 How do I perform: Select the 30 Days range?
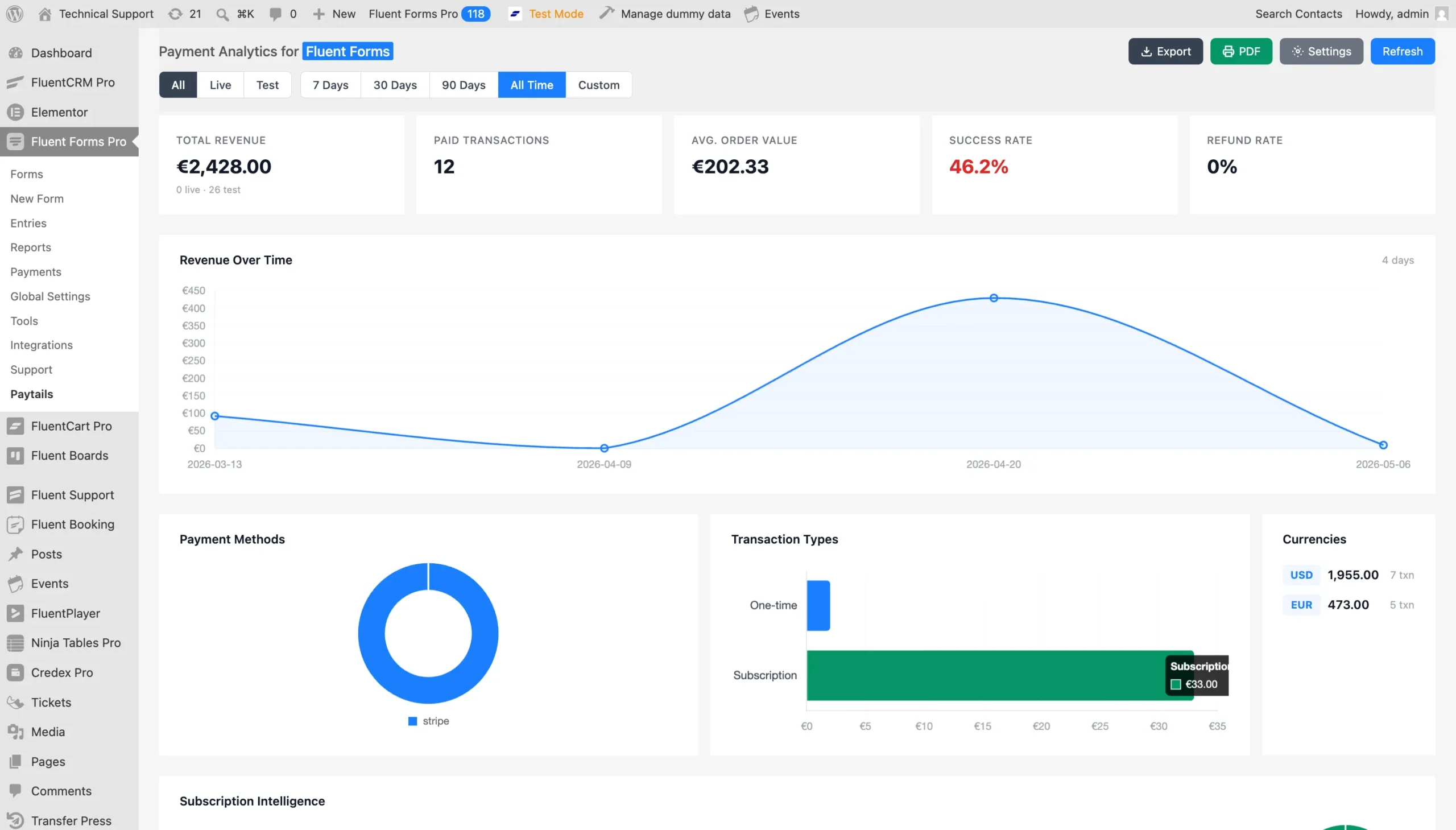pos(395,85)
